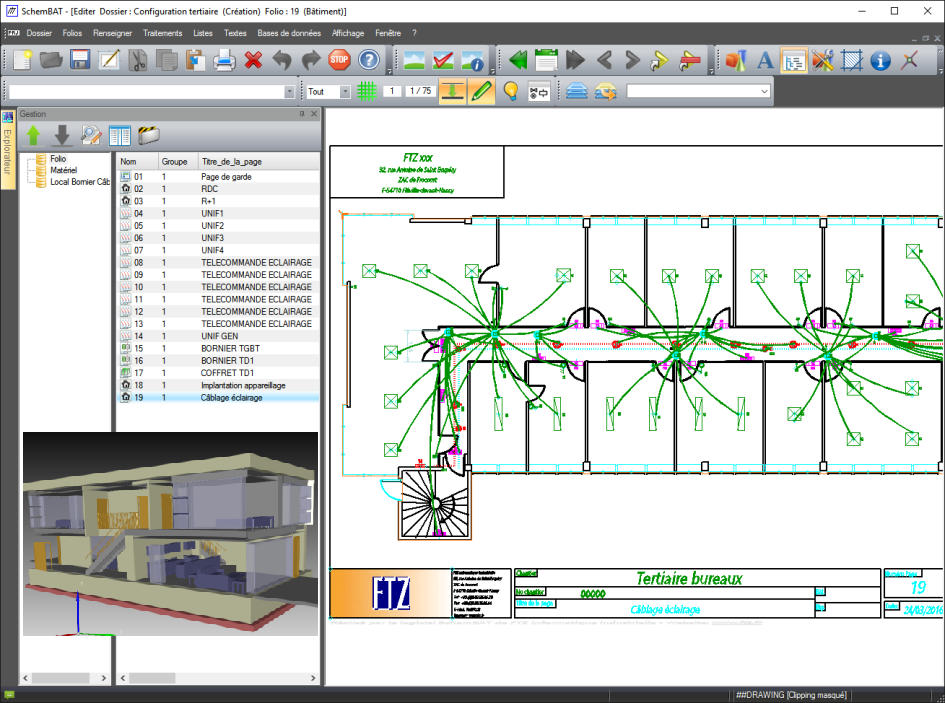Open the Affichage menu
Viewport: 945px width, 703px height.
tap(348, 33)
